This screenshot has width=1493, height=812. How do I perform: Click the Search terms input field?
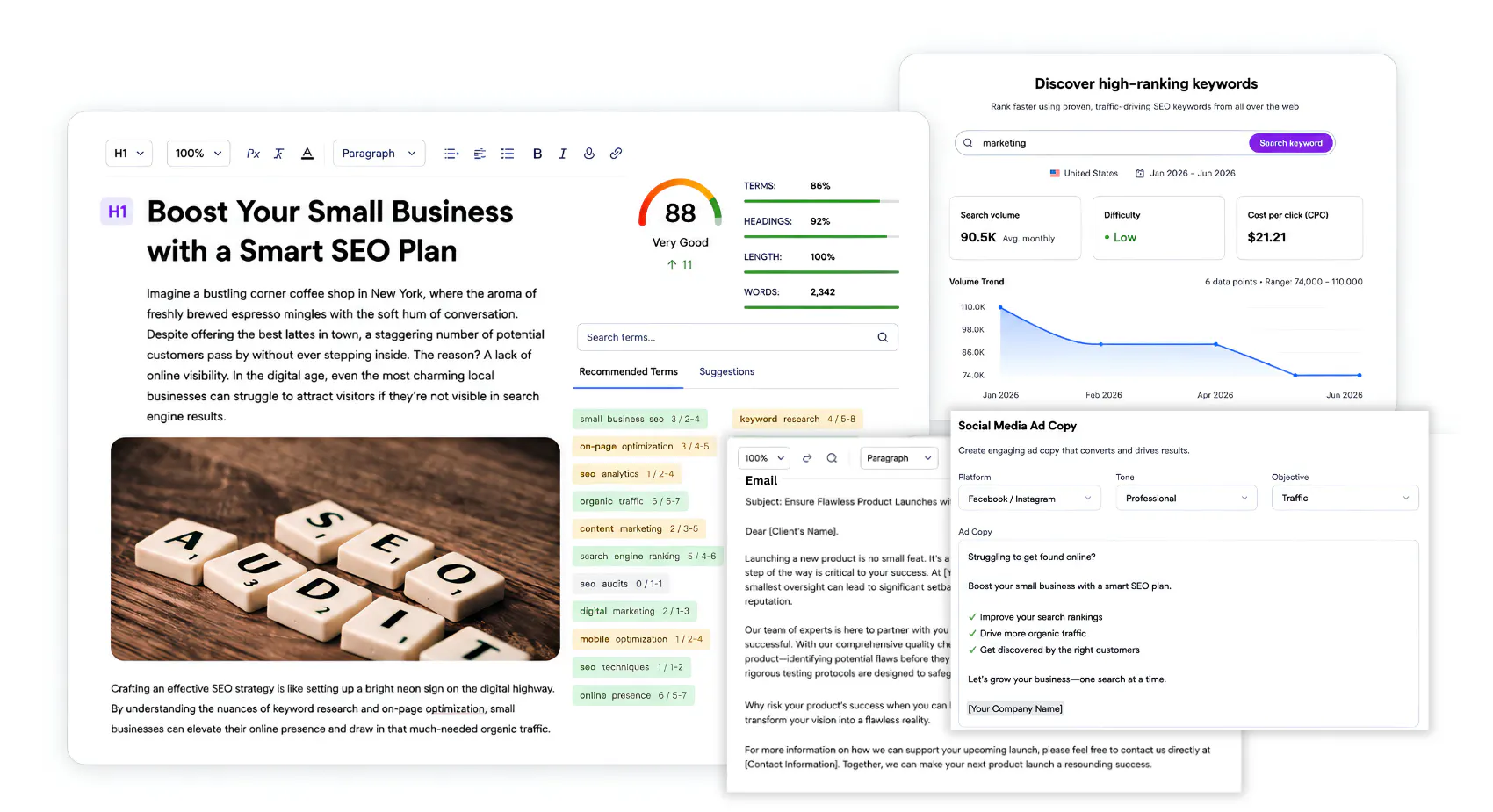coord(738,337)
